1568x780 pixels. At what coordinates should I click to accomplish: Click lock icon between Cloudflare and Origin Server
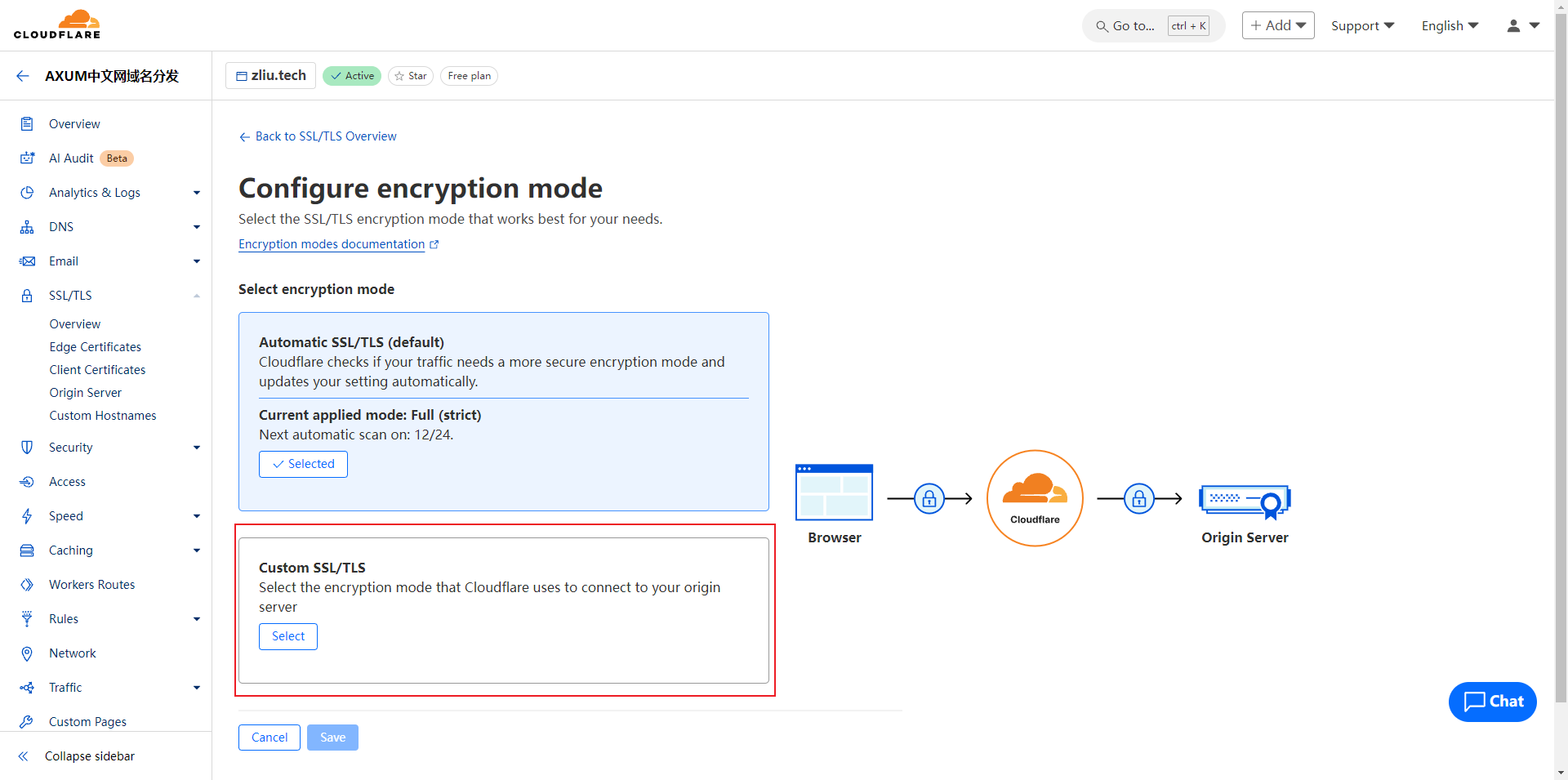(x=1139, y=498)
